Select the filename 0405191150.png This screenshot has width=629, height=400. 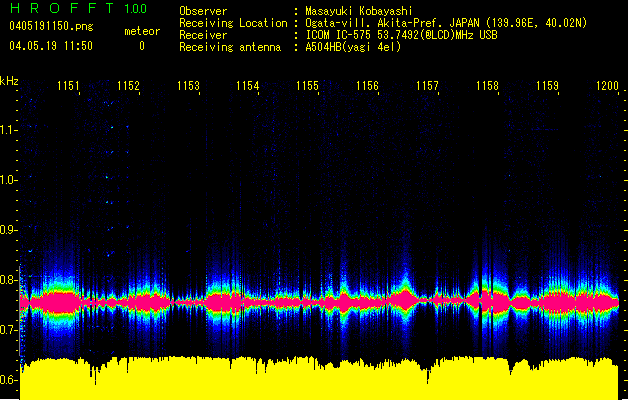[x=51, y=26]
